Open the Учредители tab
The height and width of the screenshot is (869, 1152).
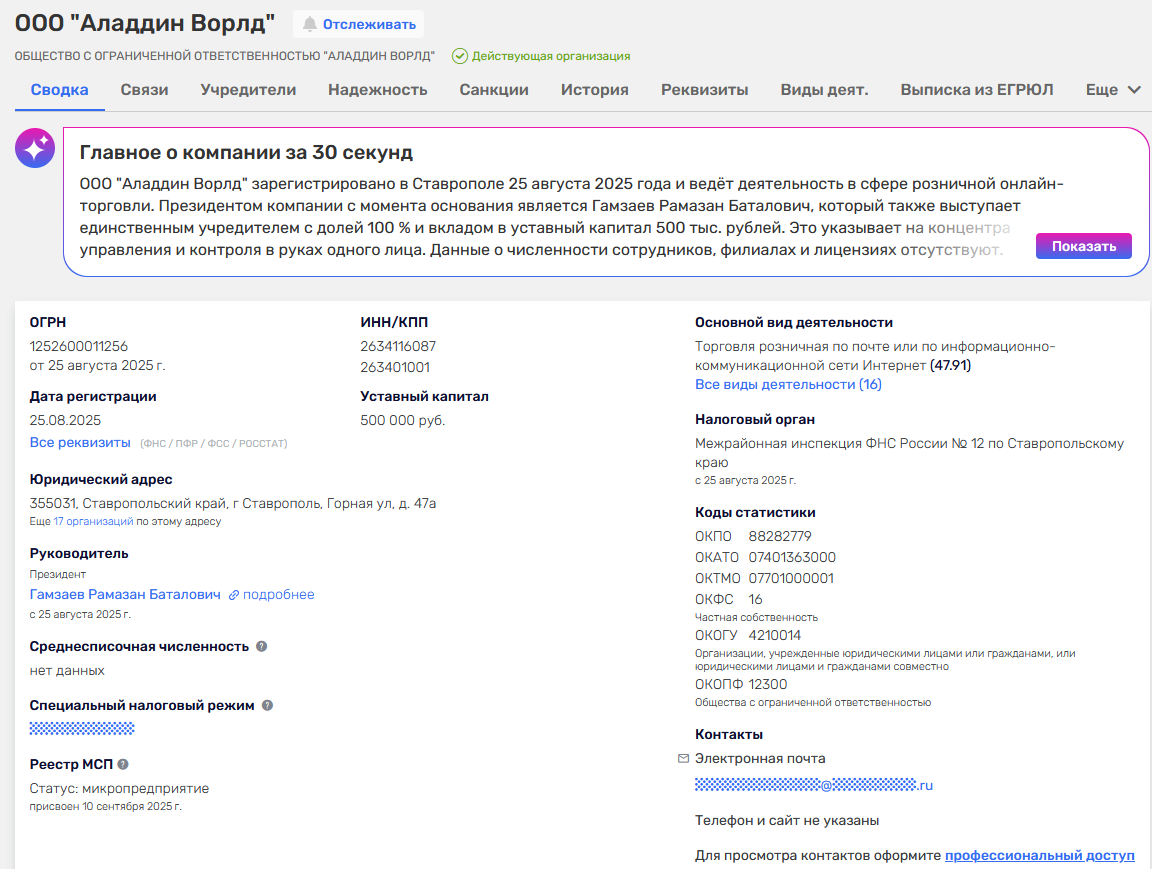tap(248, 90)
